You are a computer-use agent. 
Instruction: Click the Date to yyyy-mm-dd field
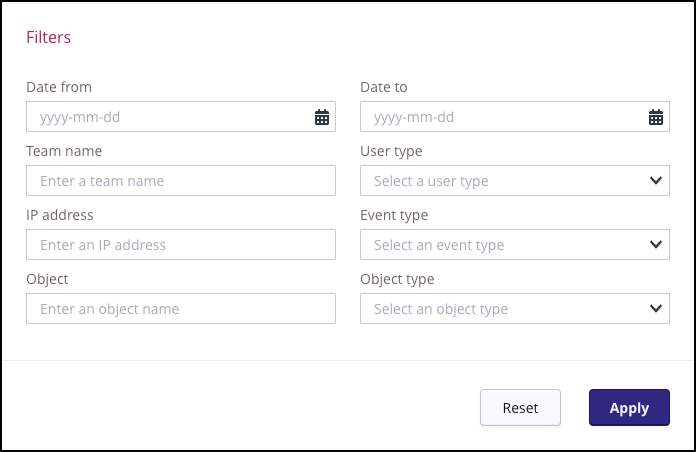tap(514, 117)
